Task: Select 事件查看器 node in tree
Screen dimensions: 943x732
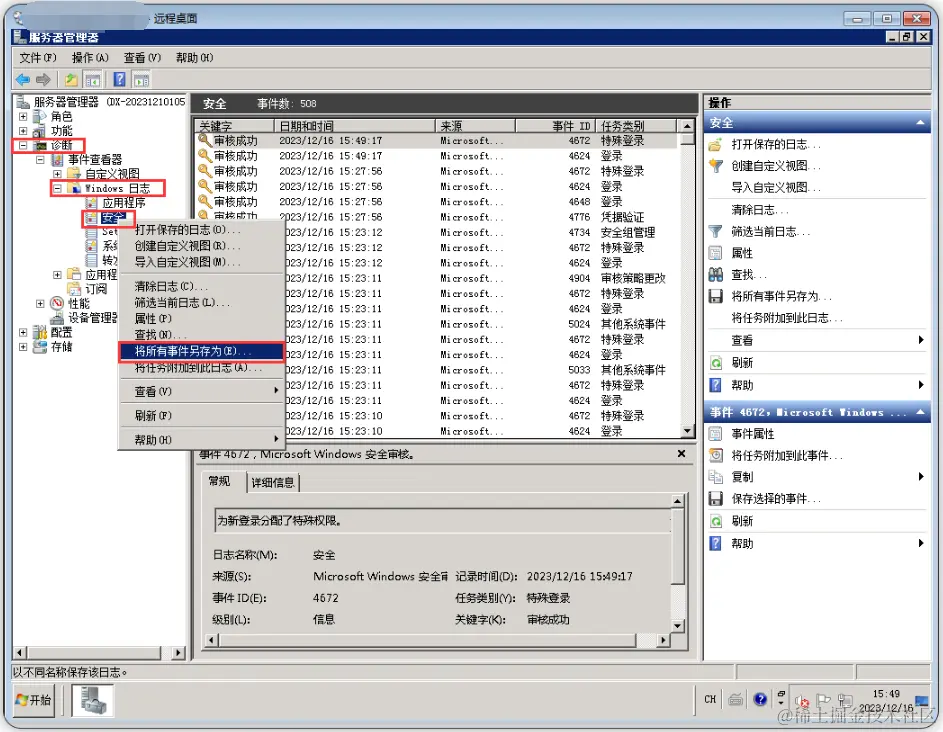Action: pos(95,159)
